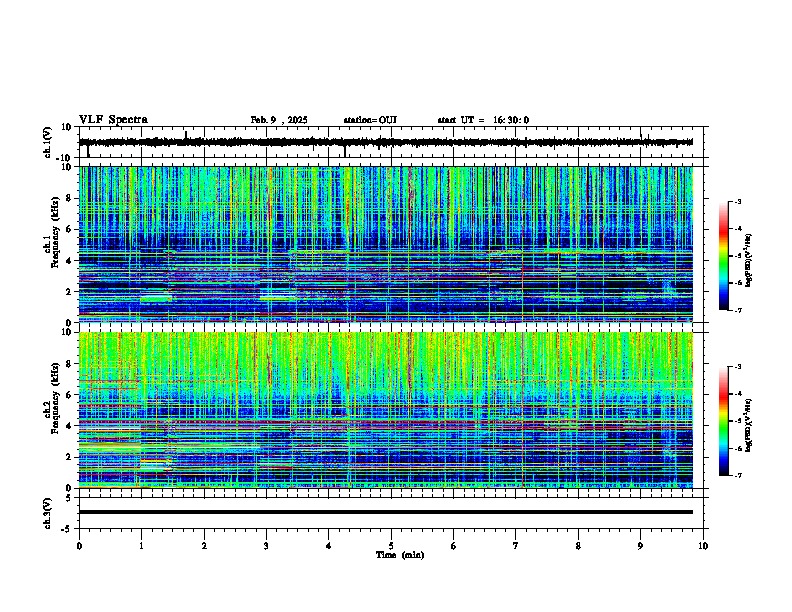This screenshot has width=792, height=612.
Task: Click the "ch.1(V)" waveform axis label
Action: [47, 142]
